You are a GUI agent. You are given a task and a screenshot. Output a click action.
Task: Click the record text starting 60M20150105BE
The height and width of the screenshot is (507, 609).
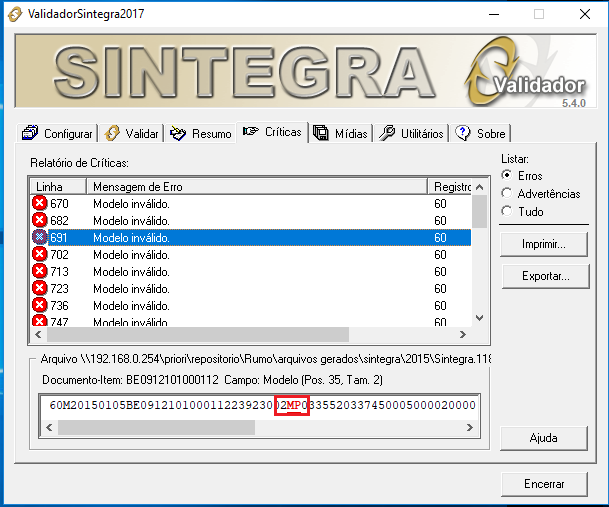262,405
